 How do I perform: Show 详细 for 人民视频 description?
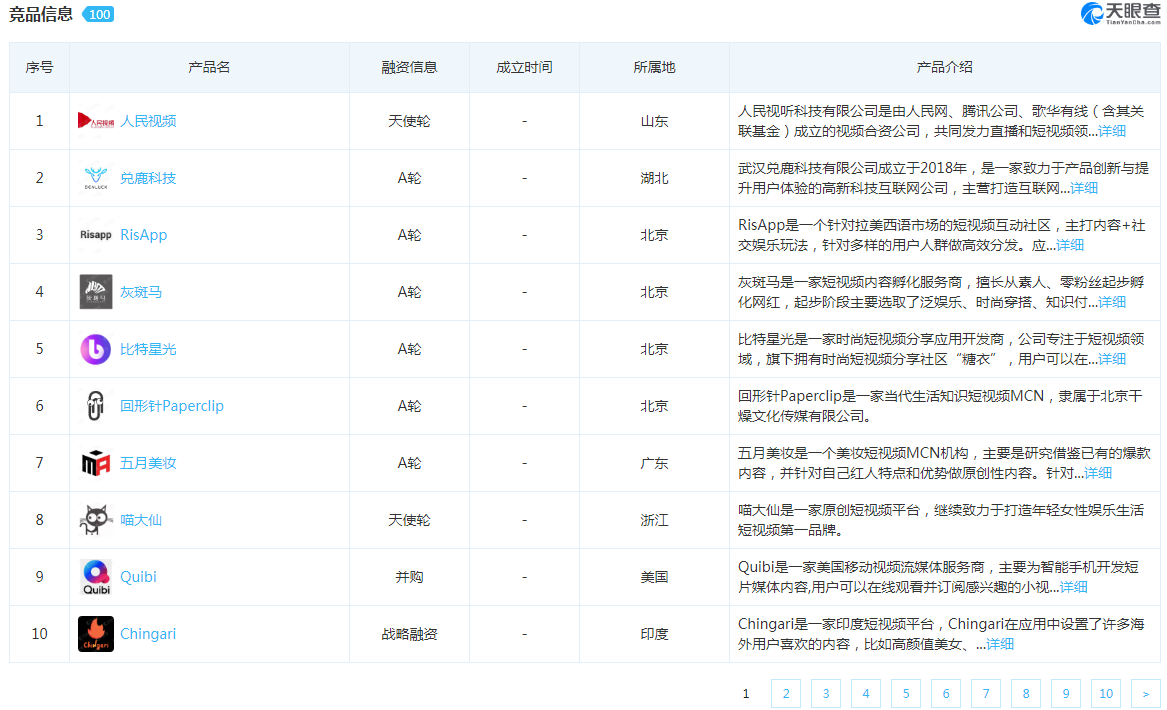point(1112,131)
